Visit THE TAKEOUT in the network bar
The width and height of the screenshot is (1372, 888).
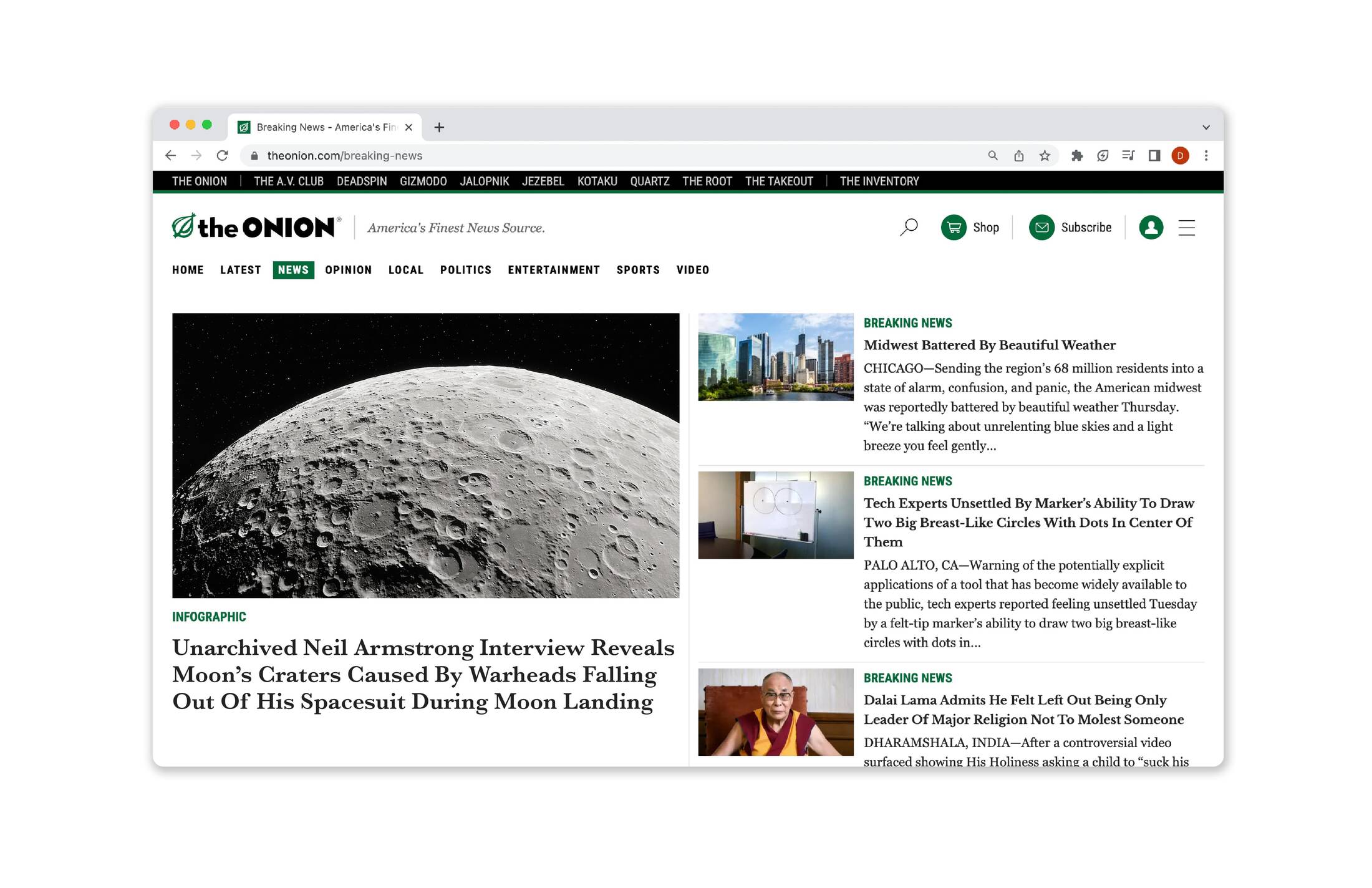(x=779, y=181)
